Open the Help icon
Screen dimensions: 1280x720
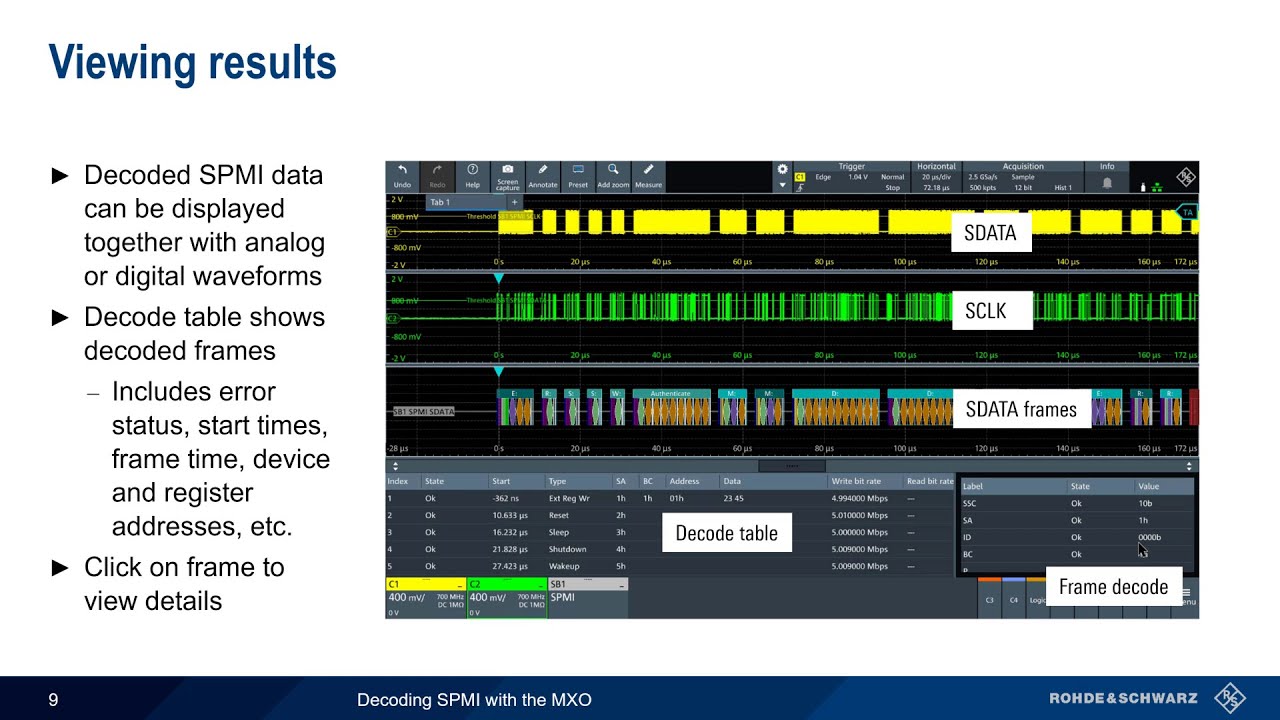(x=472, y=176)
